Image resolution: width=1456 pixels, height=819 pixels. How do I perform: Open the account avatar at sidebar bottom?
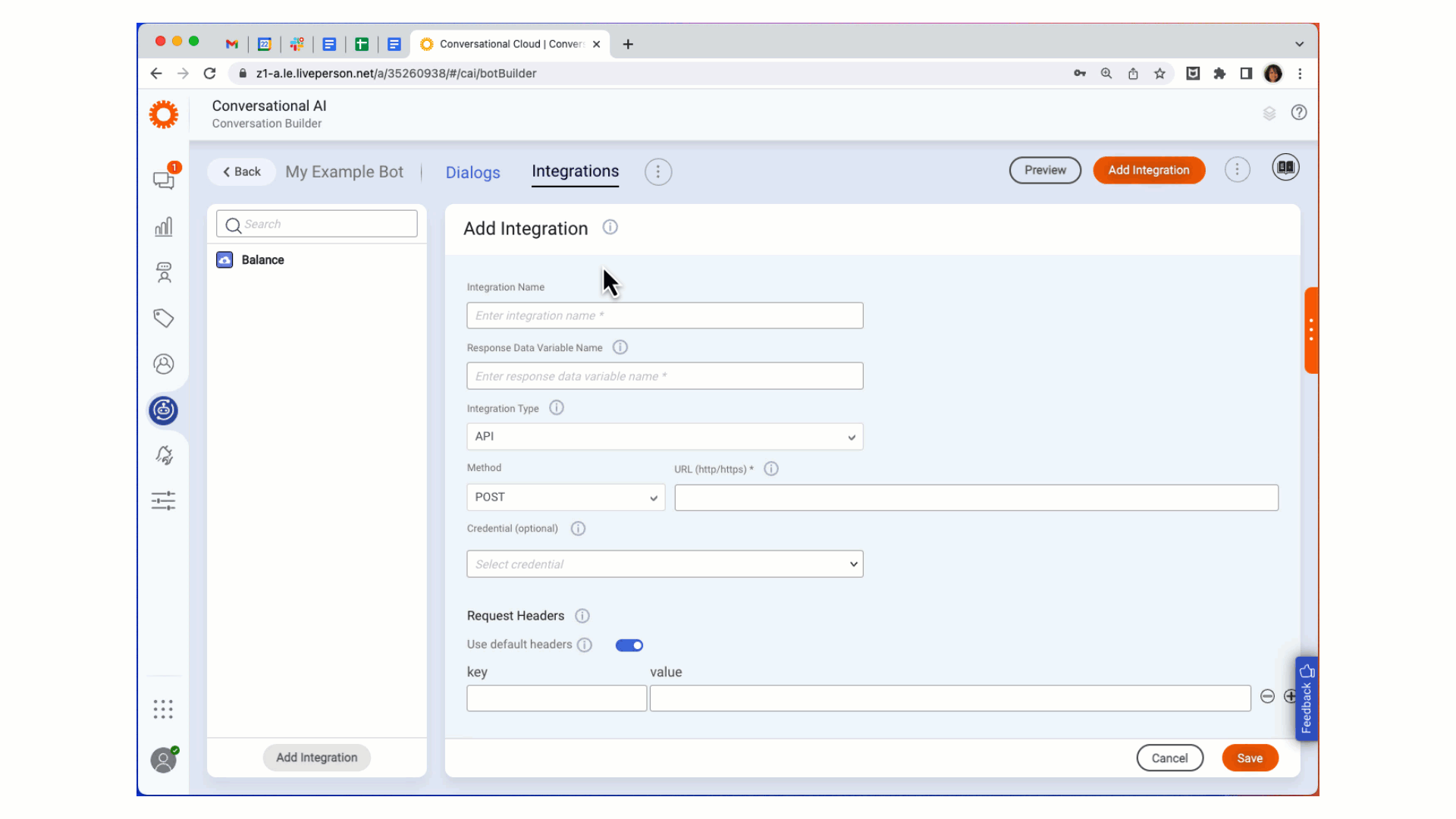point(164,760)
